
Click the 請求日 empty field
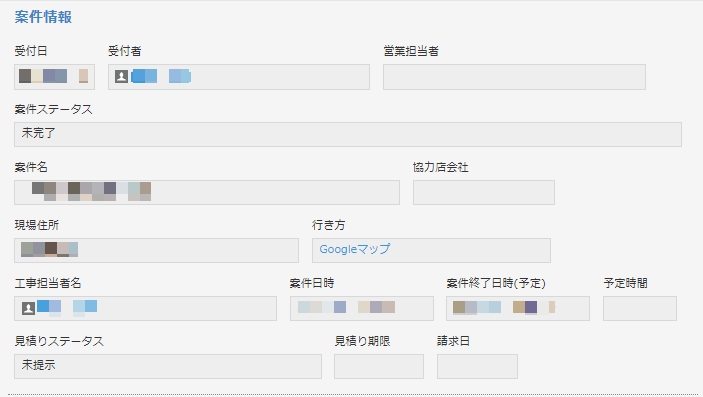click(477, 366)
